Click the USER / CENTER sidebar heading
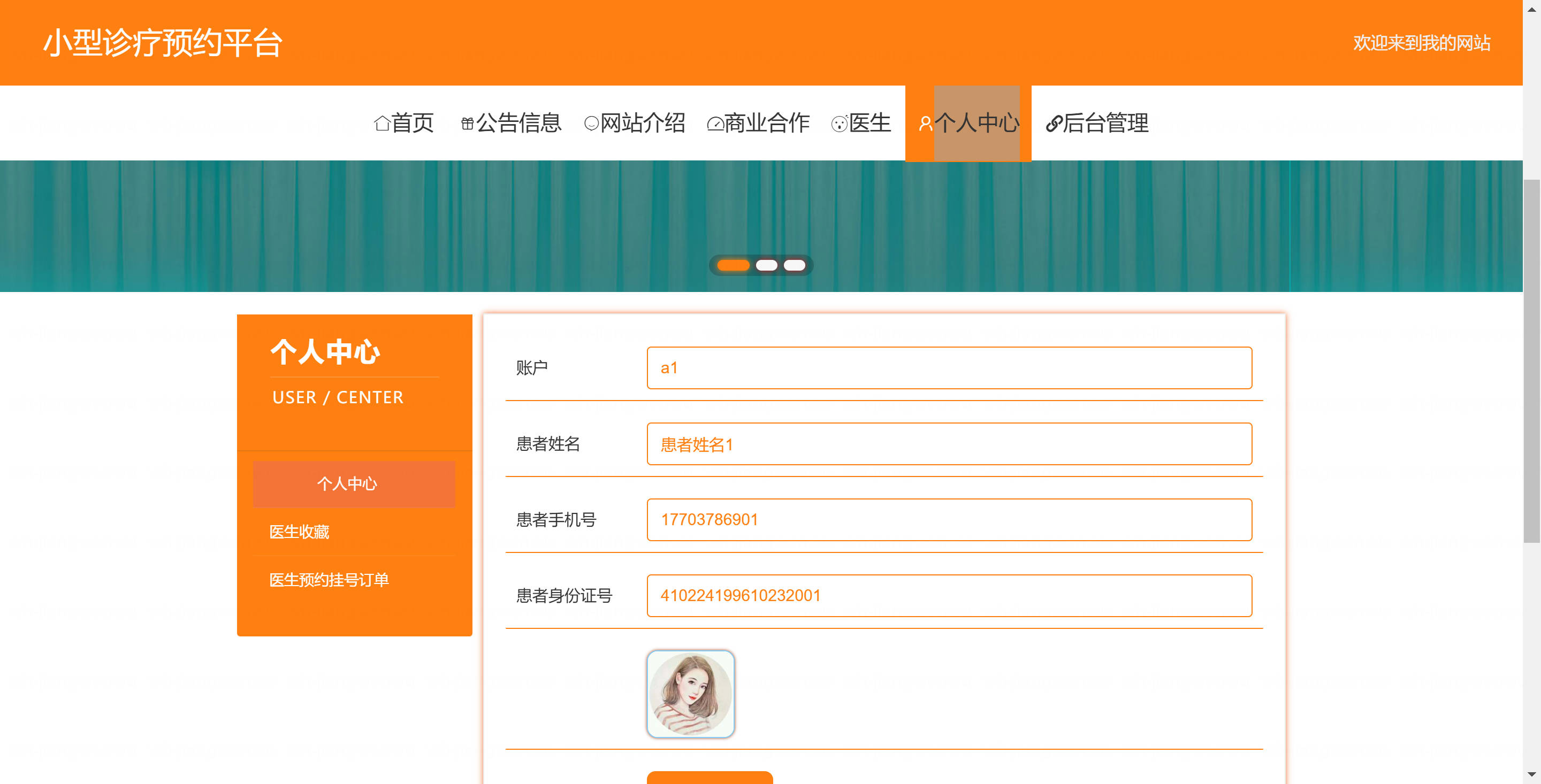 [338, 397]
